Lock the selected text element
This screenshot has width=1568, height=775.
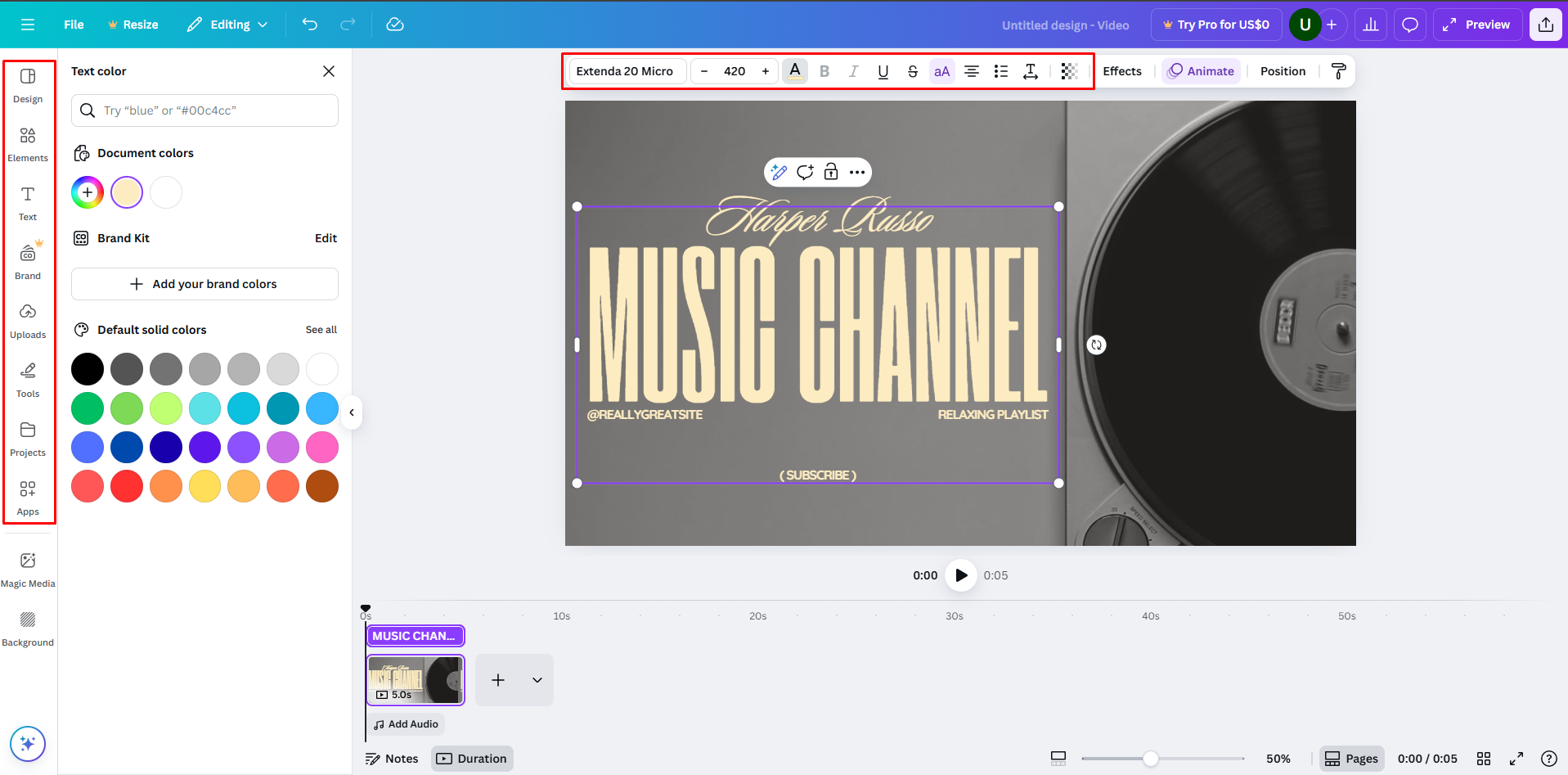(830, 172)
